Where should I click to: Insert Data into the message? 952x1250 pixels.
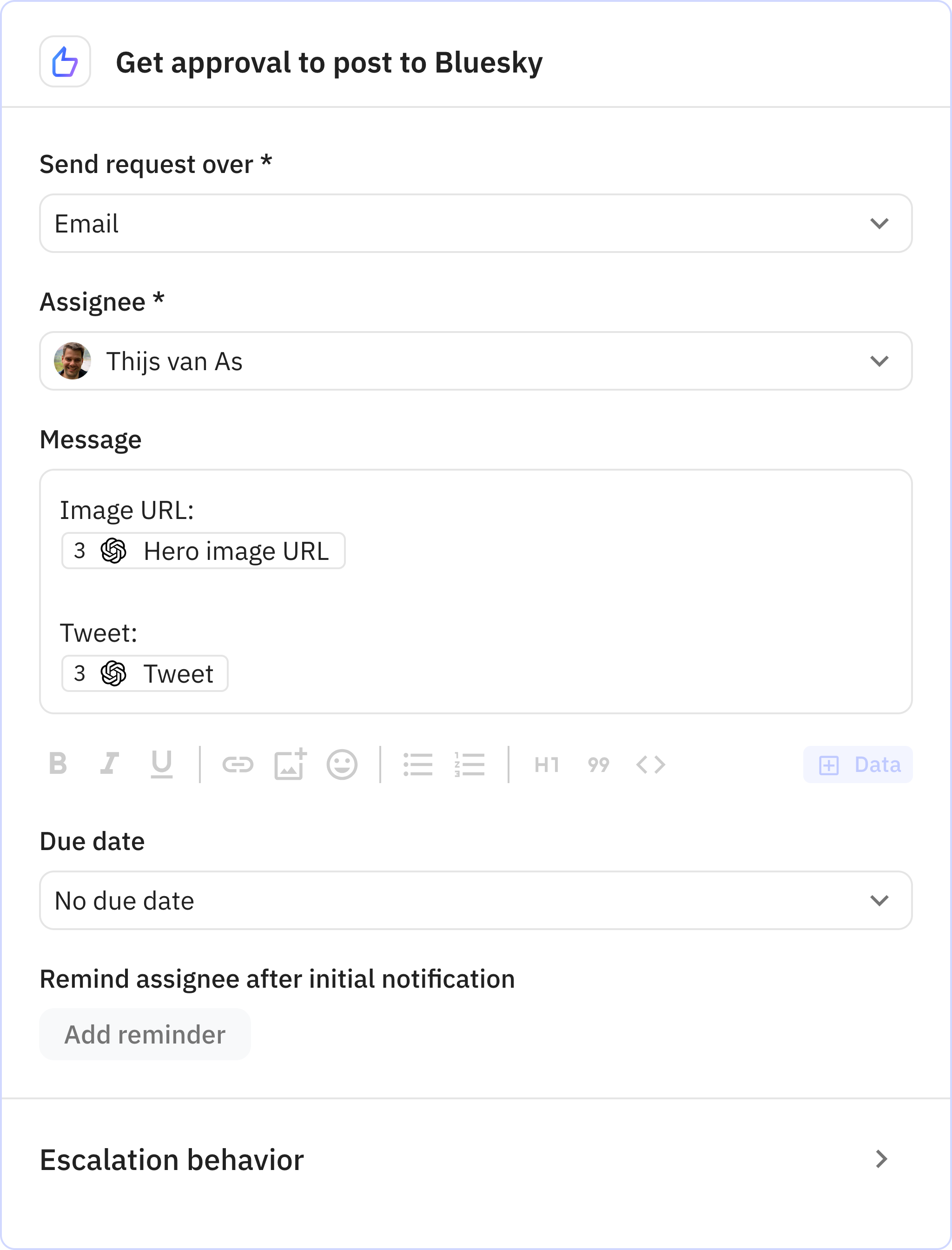pos(857,764)
